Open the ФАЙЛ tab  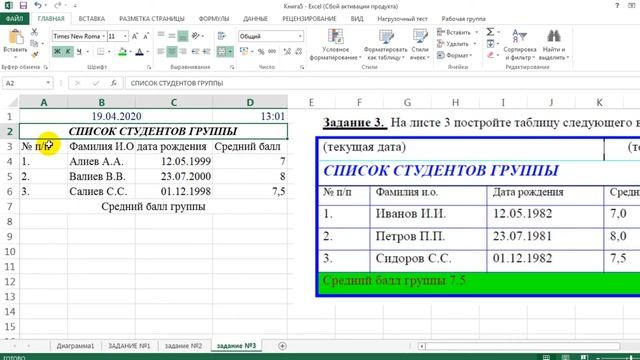tap(14, 19)
